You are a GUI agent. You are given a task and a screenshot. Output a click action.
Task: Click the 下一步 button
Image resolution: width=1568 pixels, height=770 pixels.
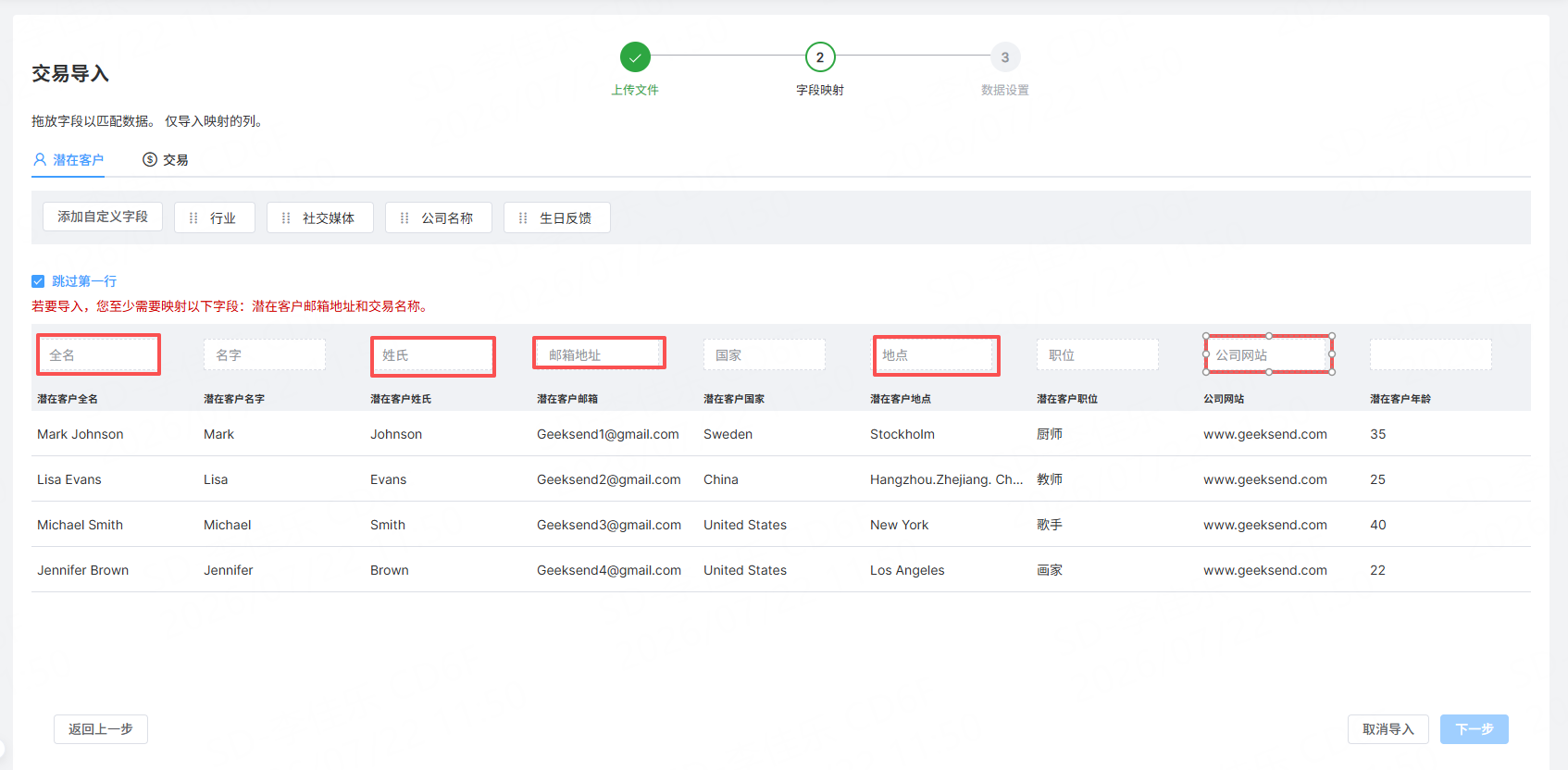pos(1475,729)
